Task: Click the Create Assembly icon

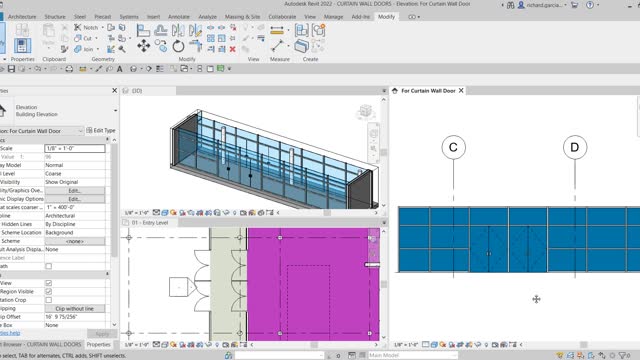Action: tap(302, 30)
